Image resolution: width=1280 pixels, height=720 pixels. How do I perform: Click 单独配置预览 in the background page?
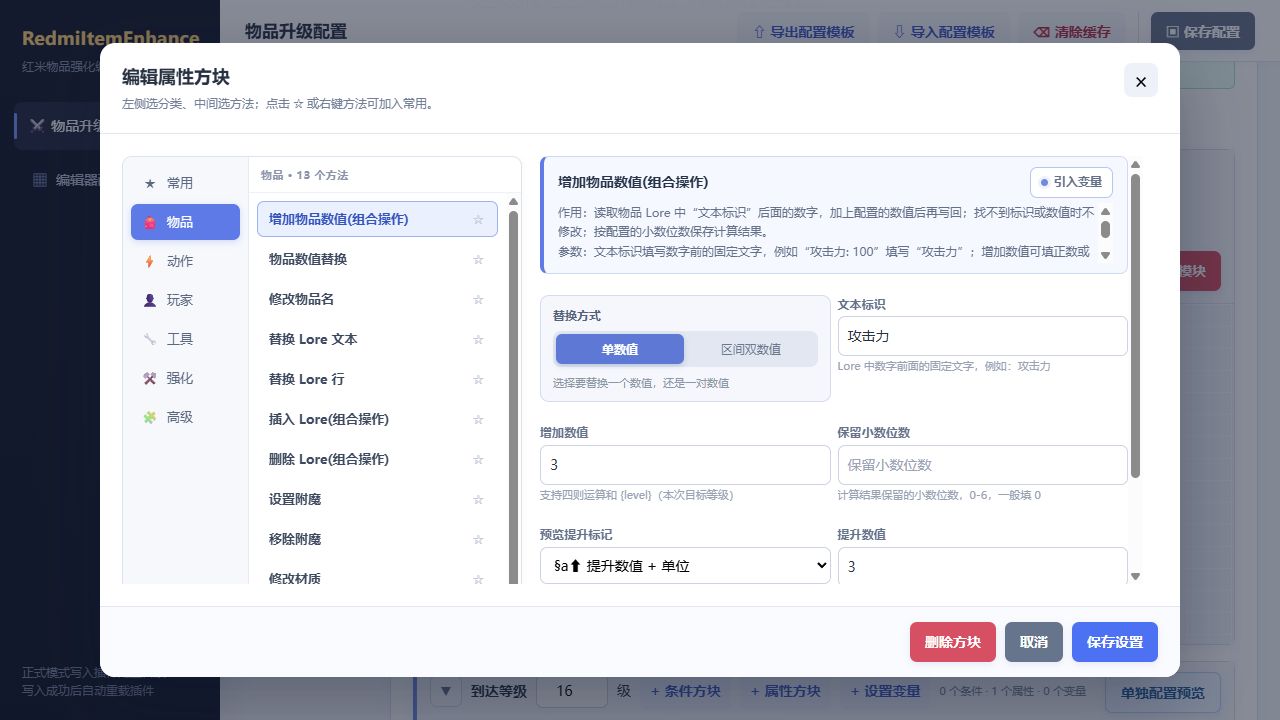tap(1163, 693)
